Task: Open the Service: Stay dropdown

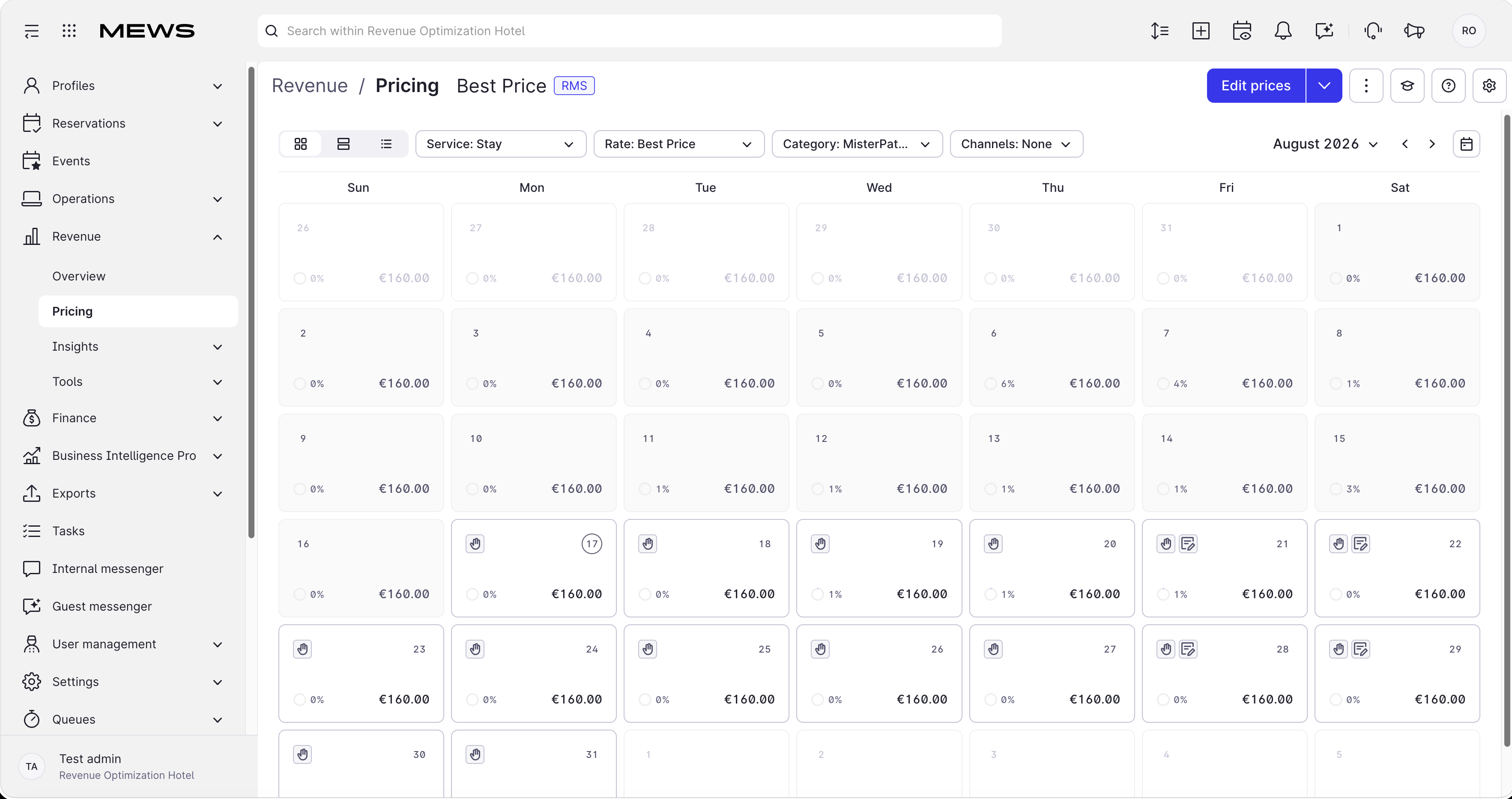Action: (x=501, y=144)
